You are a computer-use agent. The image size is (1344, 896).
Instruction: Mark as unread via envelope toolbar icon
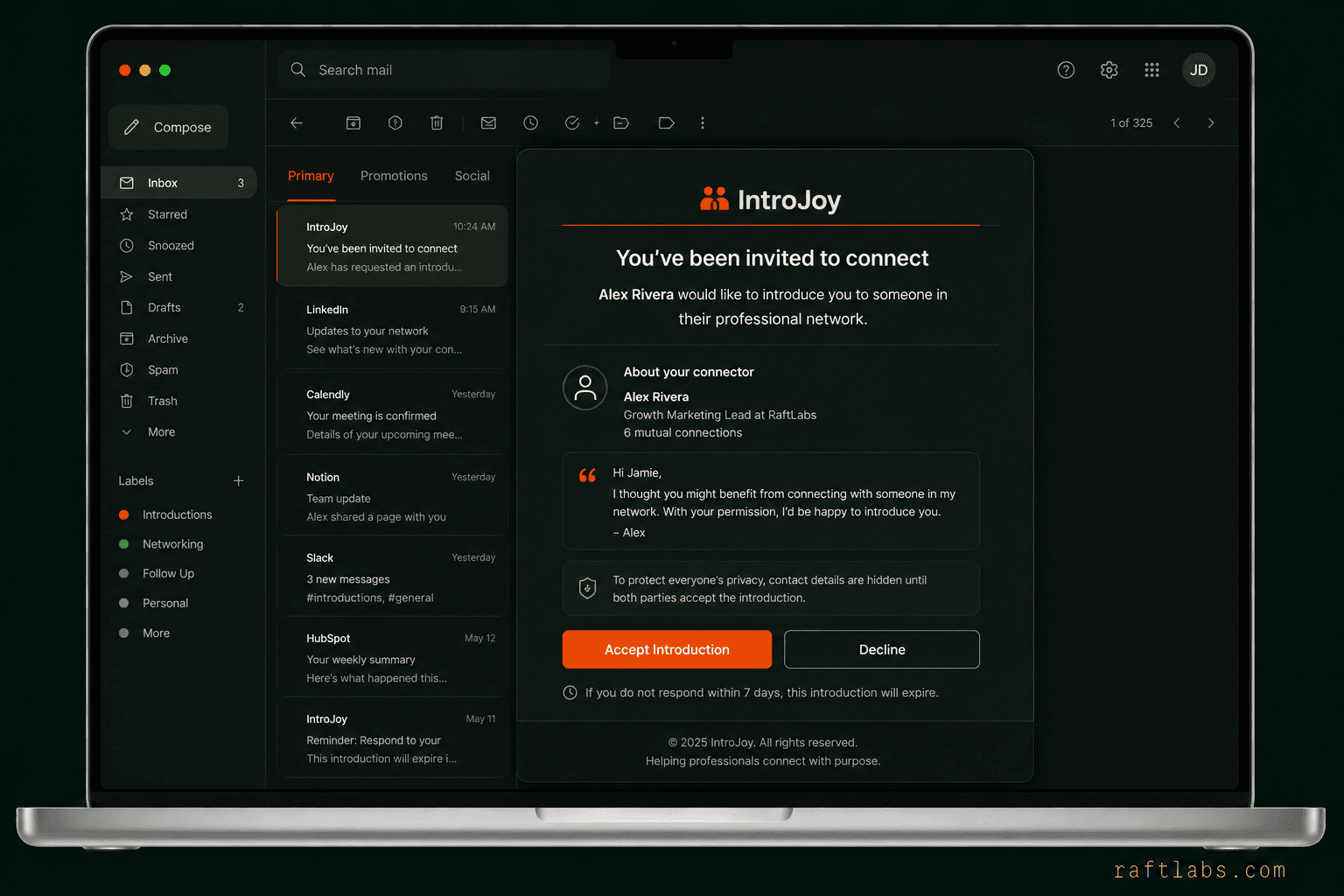(x=488, y=123)
